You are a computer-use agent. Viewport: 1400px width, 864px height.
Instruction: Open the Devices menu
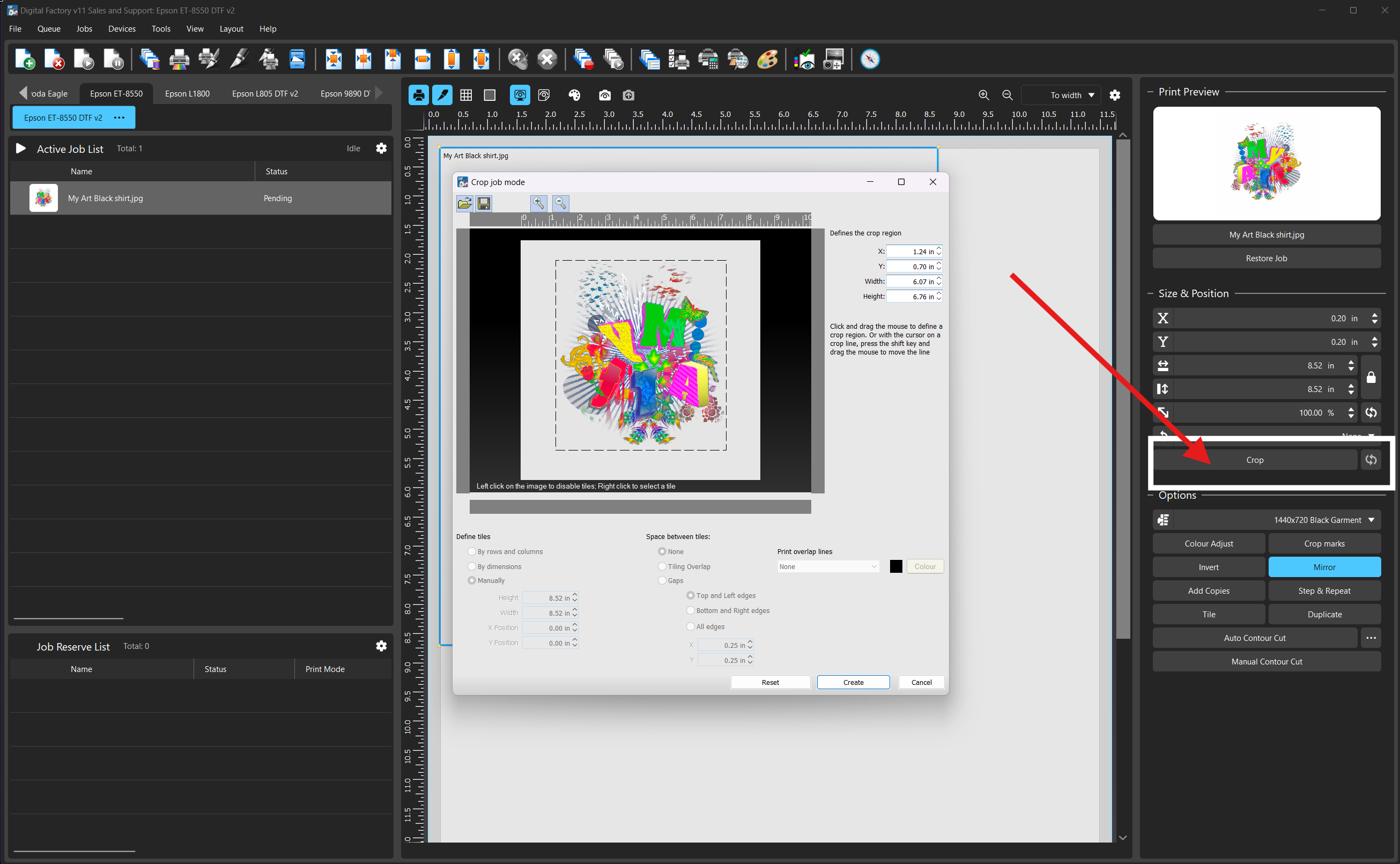(x=122, y=28)
